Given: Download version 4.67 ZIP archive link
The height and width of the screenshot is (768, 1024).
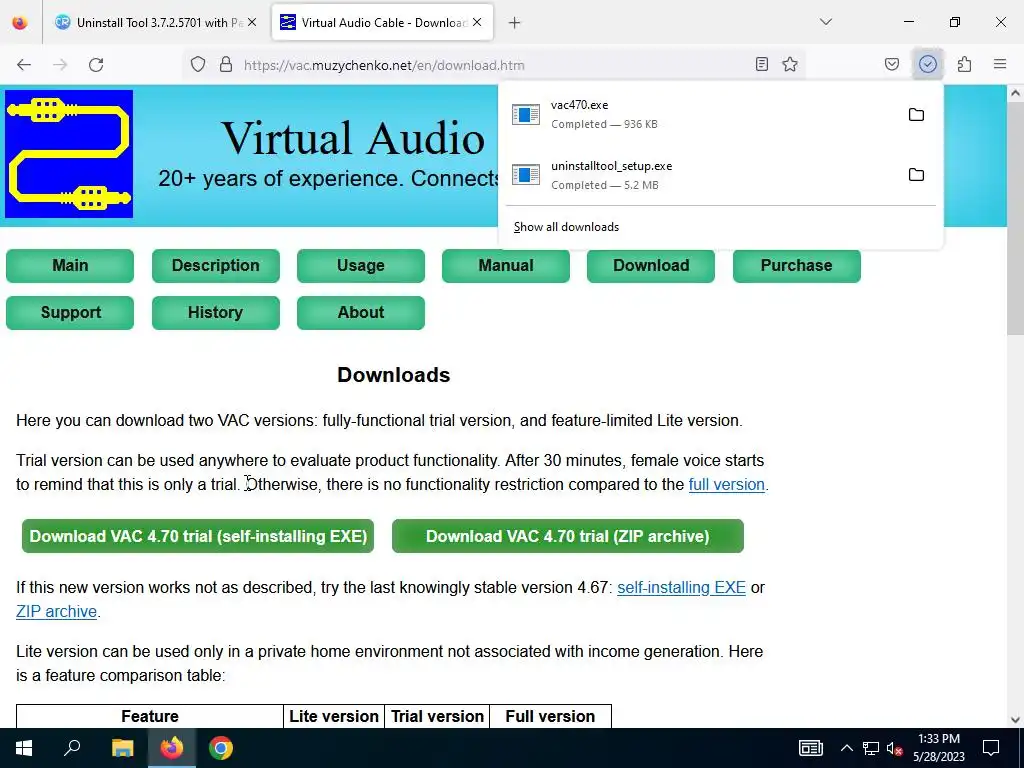Looking at the screenshot, I should pos(56,612).
